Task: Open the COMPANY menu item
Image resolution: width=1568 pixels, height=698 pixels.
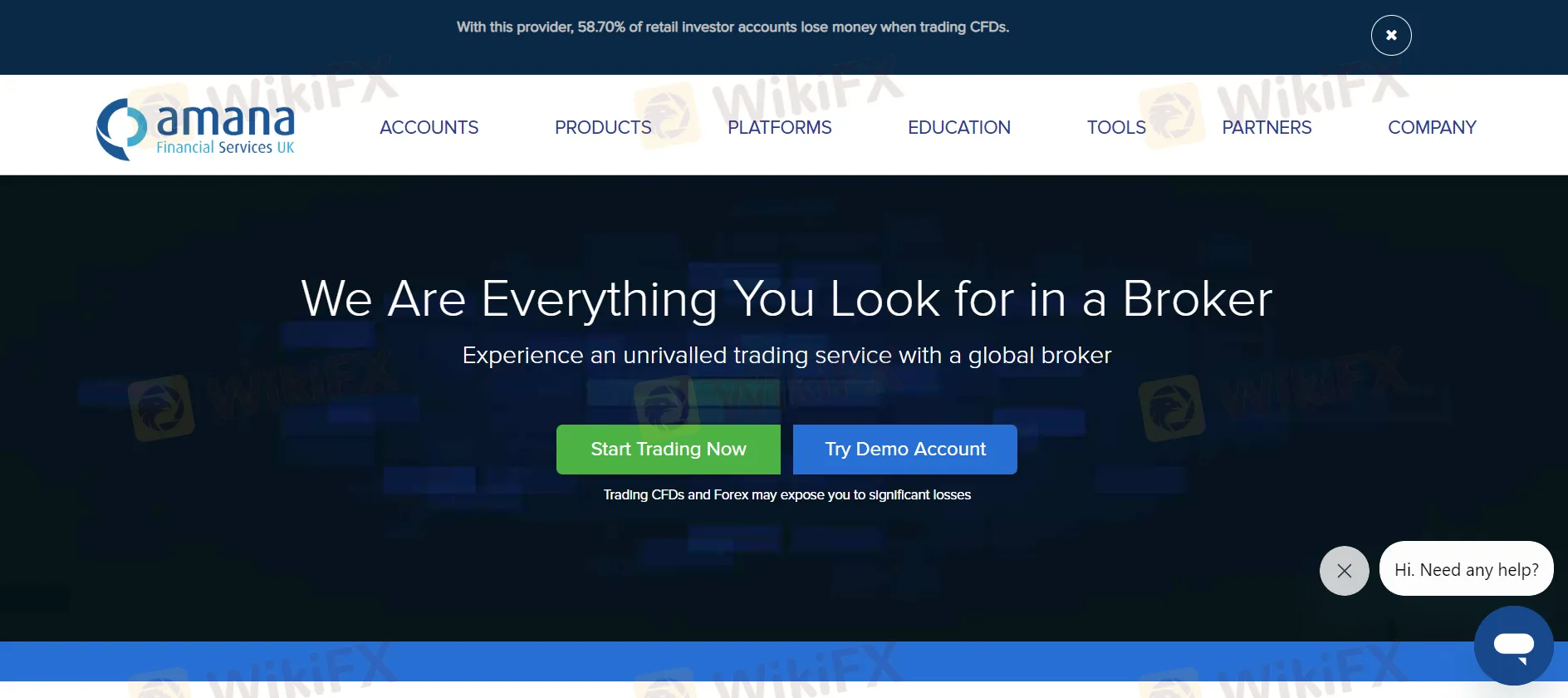Action: point(1431,127)
